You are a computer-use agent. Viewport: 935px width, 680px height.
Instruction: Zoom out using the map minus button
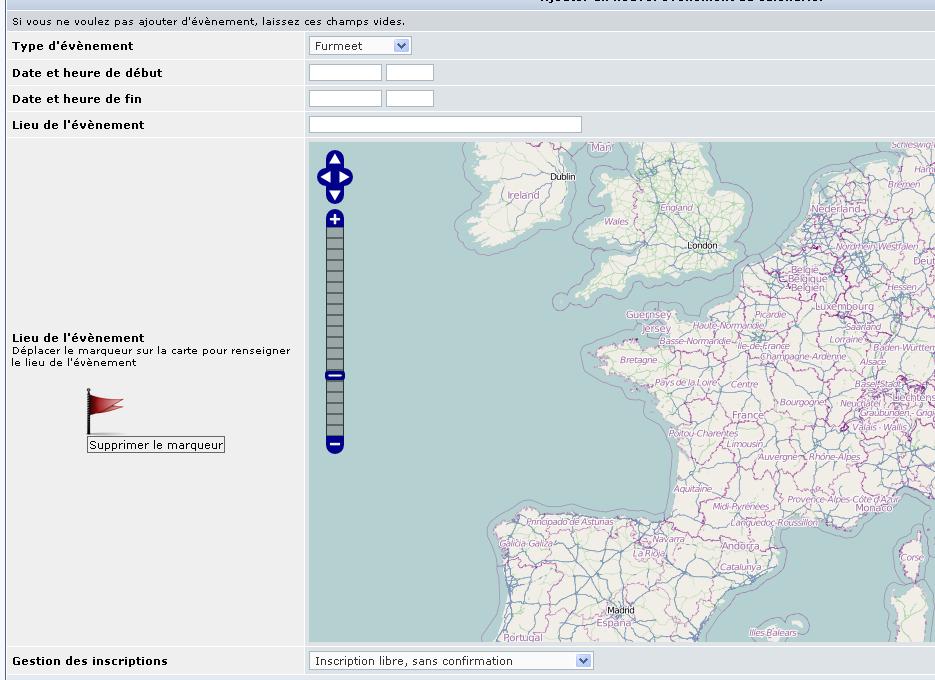click(x=335, y=443)
